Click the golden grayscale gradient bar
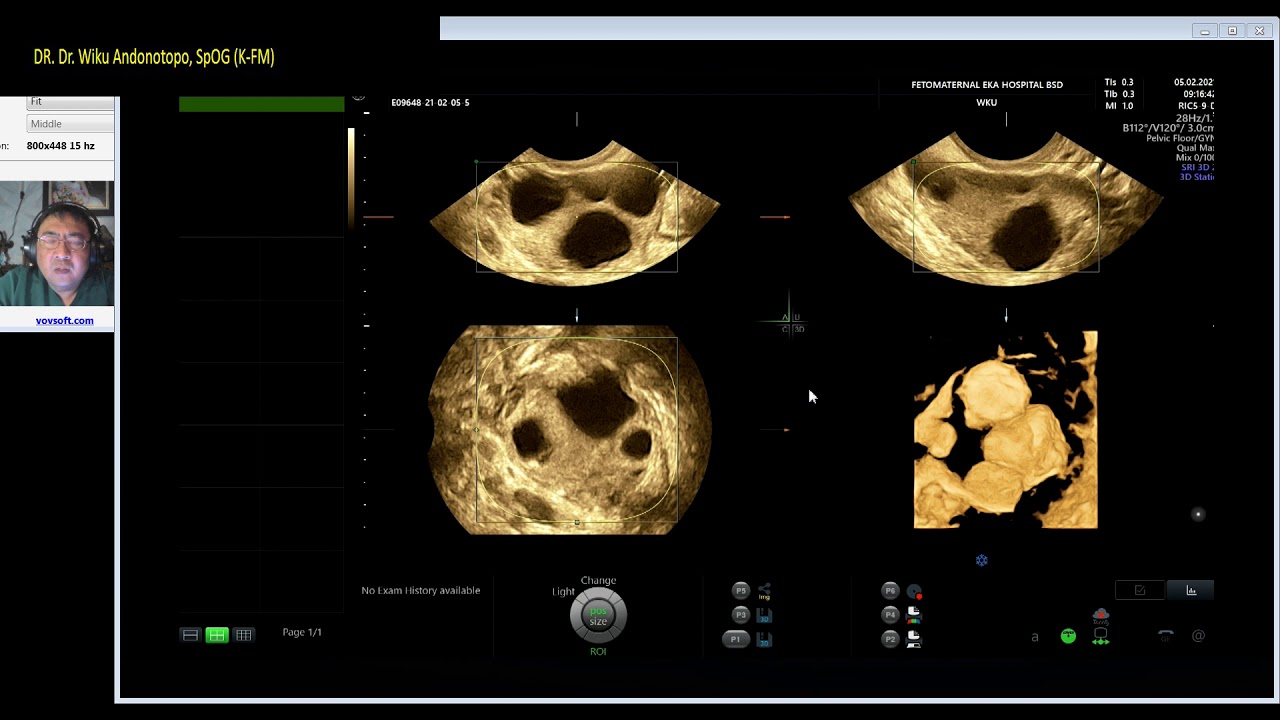 coord(351,178)
